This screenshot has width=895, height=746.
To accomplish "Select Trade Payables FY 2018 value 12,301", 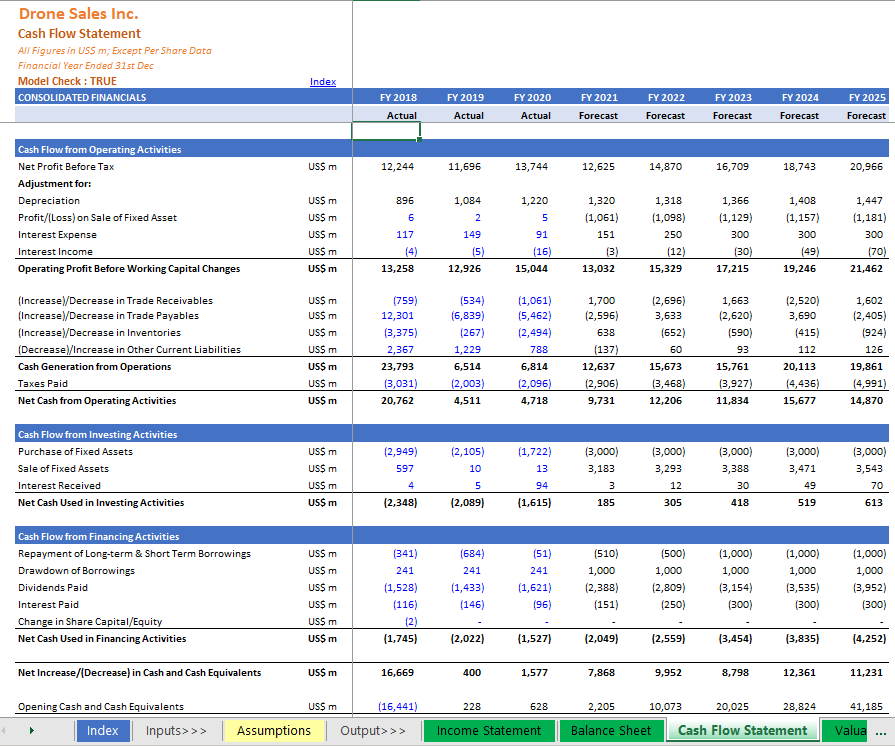I will tap(399, 316).
